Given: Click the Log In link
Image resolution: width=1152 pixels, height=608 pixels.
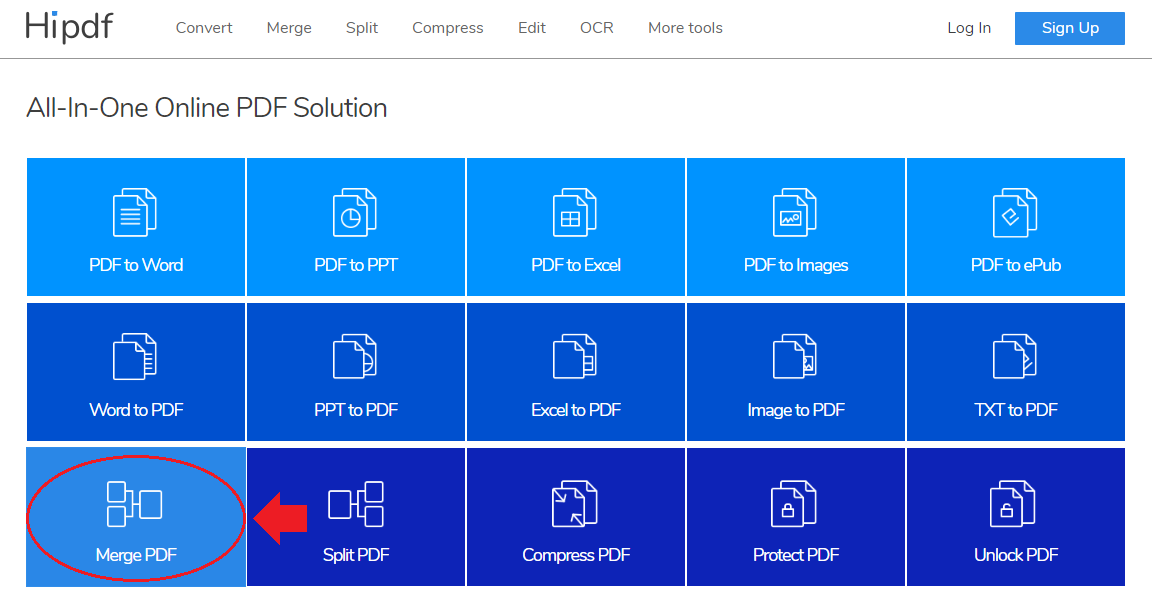Looking at the screenshot, I should (969, 28).
